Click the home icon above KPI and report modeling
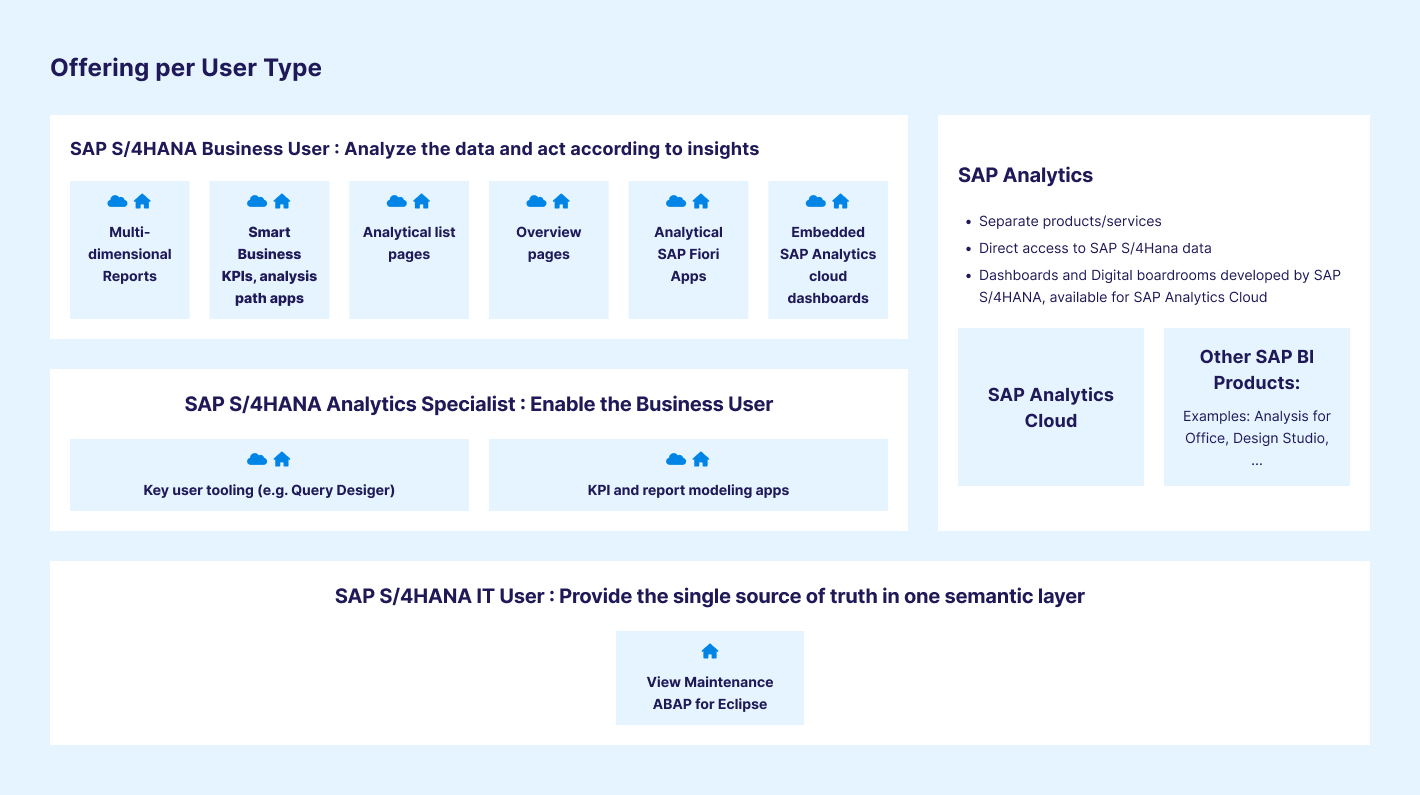Image resolution: width=1420 pixels, height=795 pixels. (x=701, y=459)
